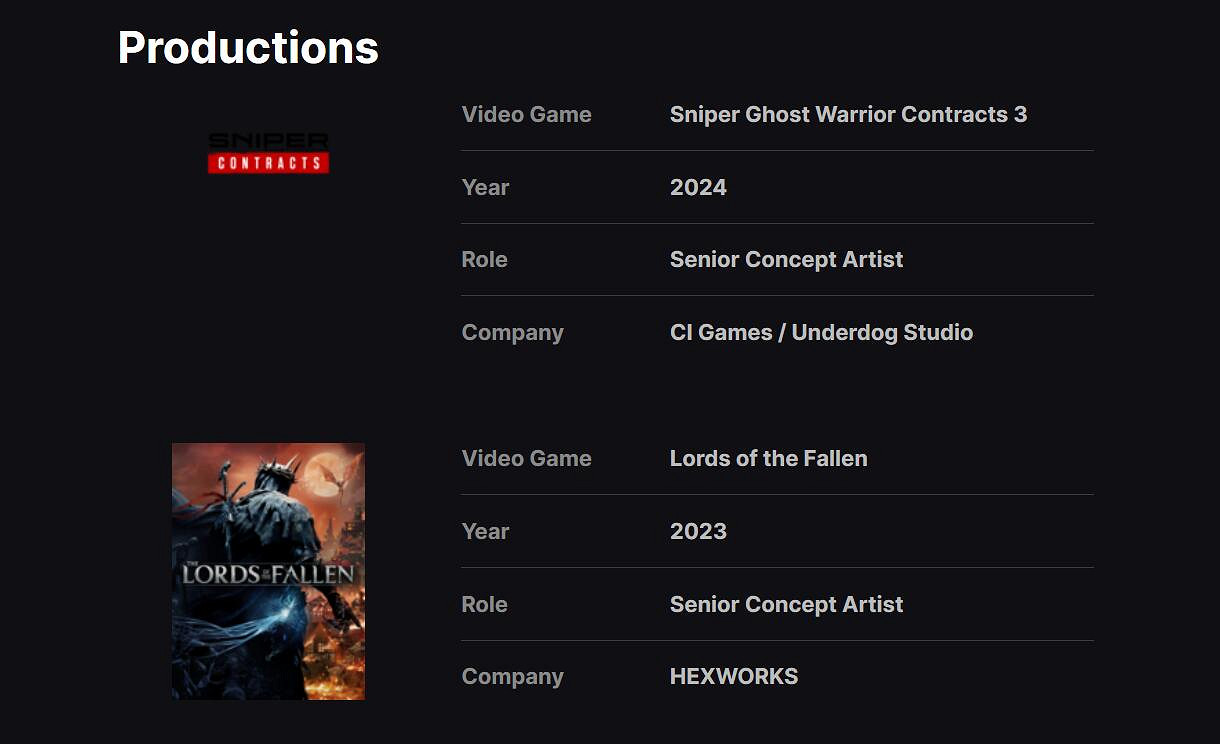The image size is (1220, 744).
Task: Click the Role label in Sniper entry
Action: (x=484, y=259)
